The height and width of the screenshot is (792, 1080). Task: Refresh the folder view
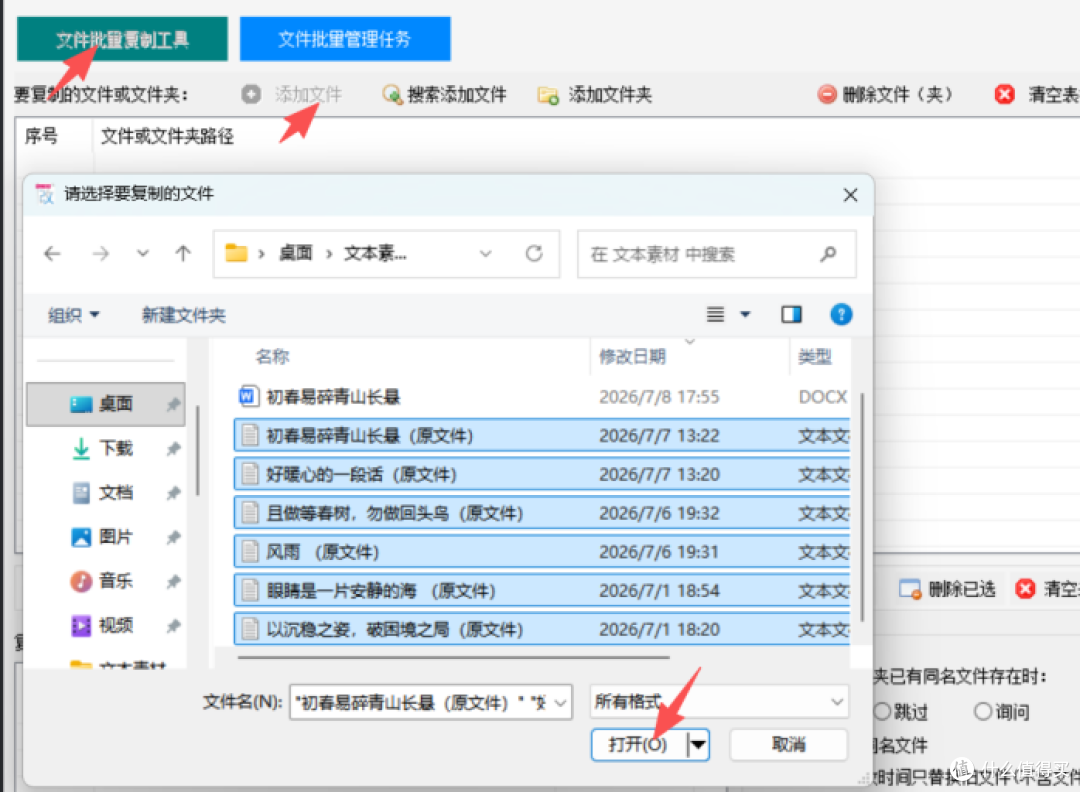click(534, 253)
